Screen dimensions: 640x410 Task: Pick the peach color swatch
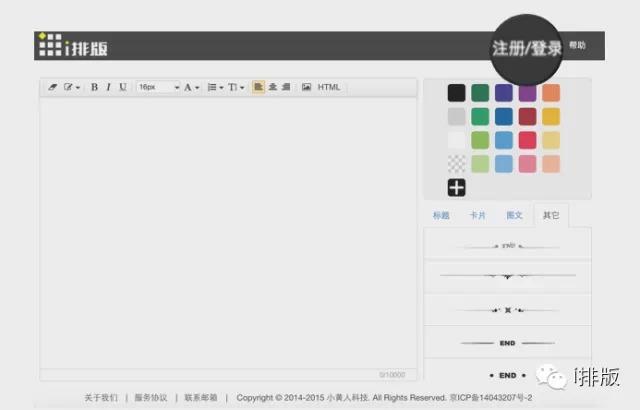551,164
